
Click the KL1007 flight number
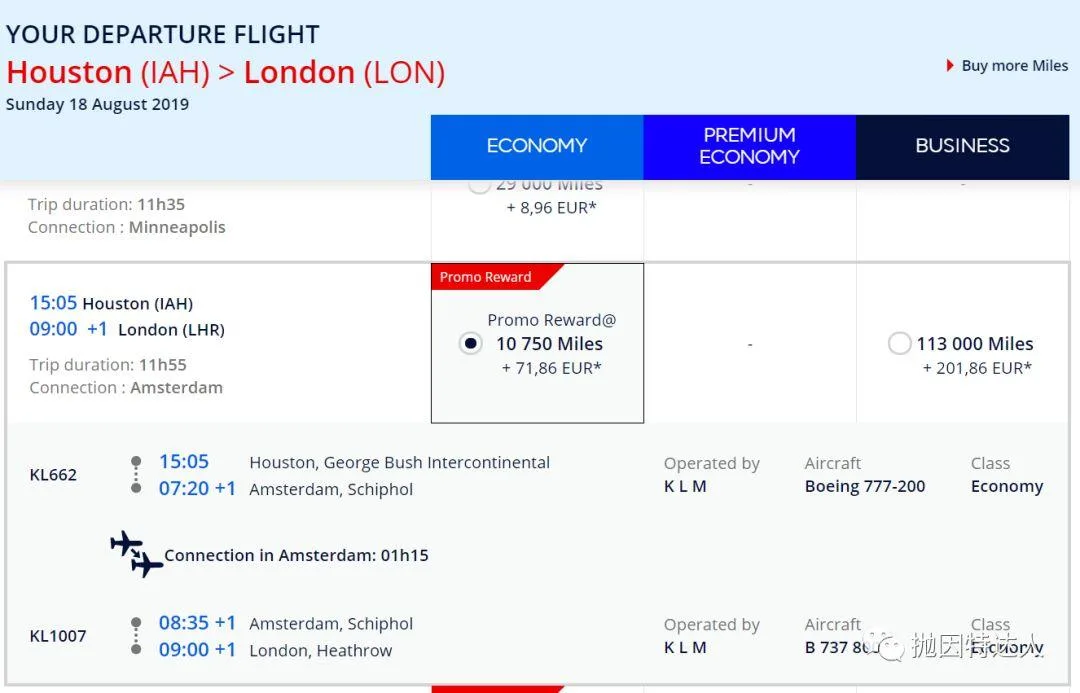[x=58, y=636]
